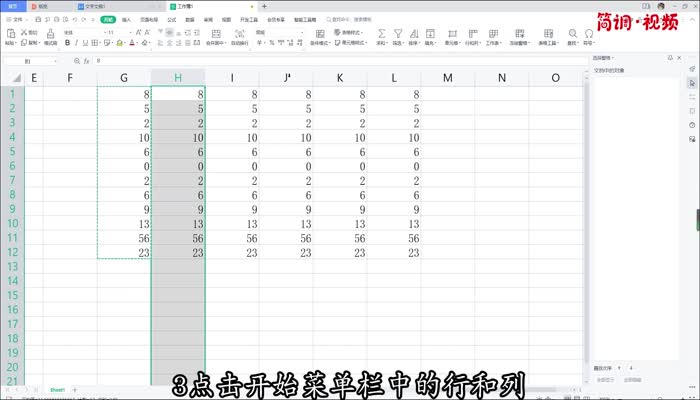Image resolution: width=700 pixels, height=400 pixels.
Task: Open the Rows and Columns (行和列) dropdown
Action: coord(471,43)
